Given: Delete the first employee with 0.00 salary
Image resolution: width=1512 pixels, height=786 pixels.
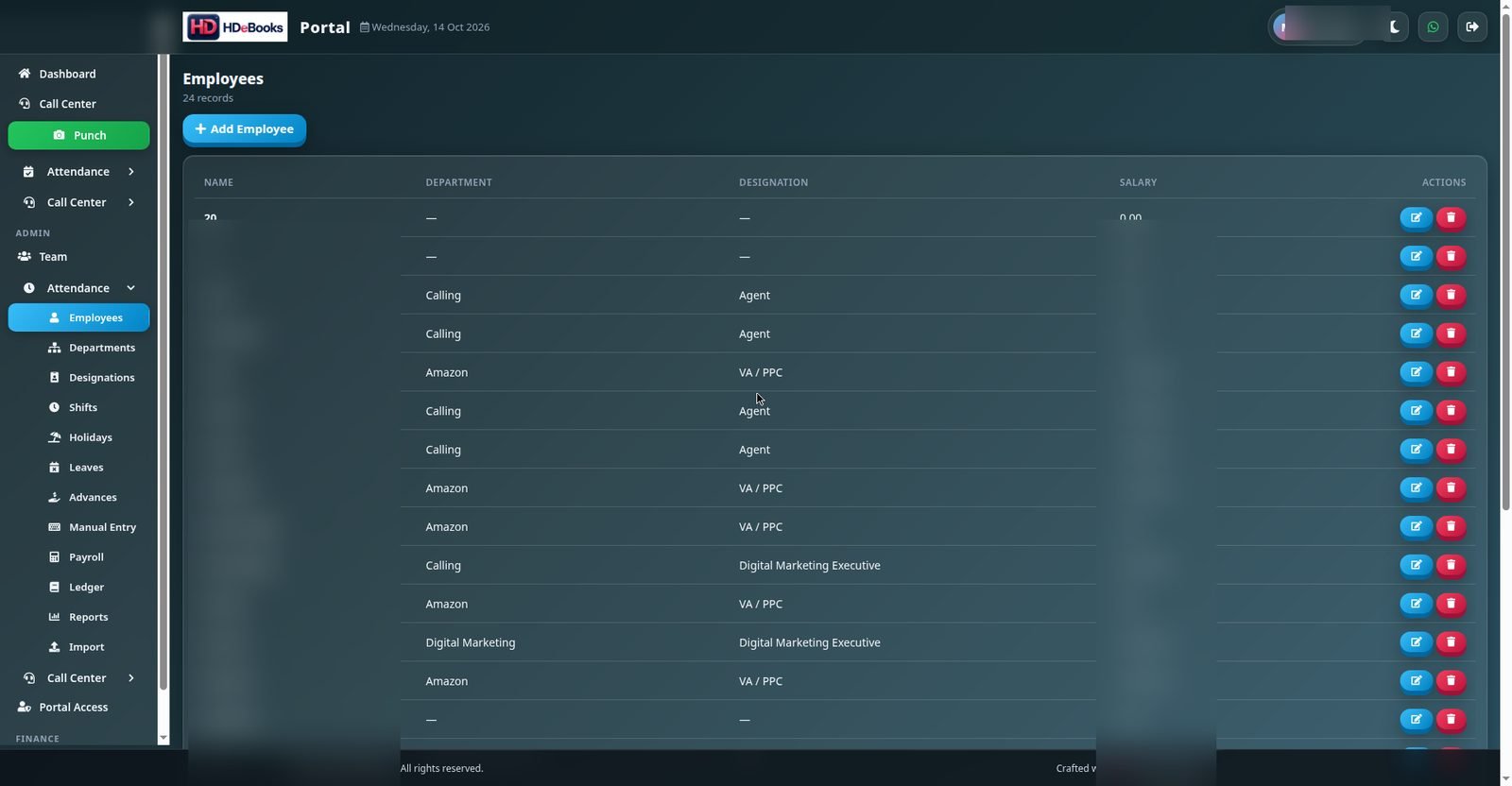Looking at the screenshot, I should 1451,218.
